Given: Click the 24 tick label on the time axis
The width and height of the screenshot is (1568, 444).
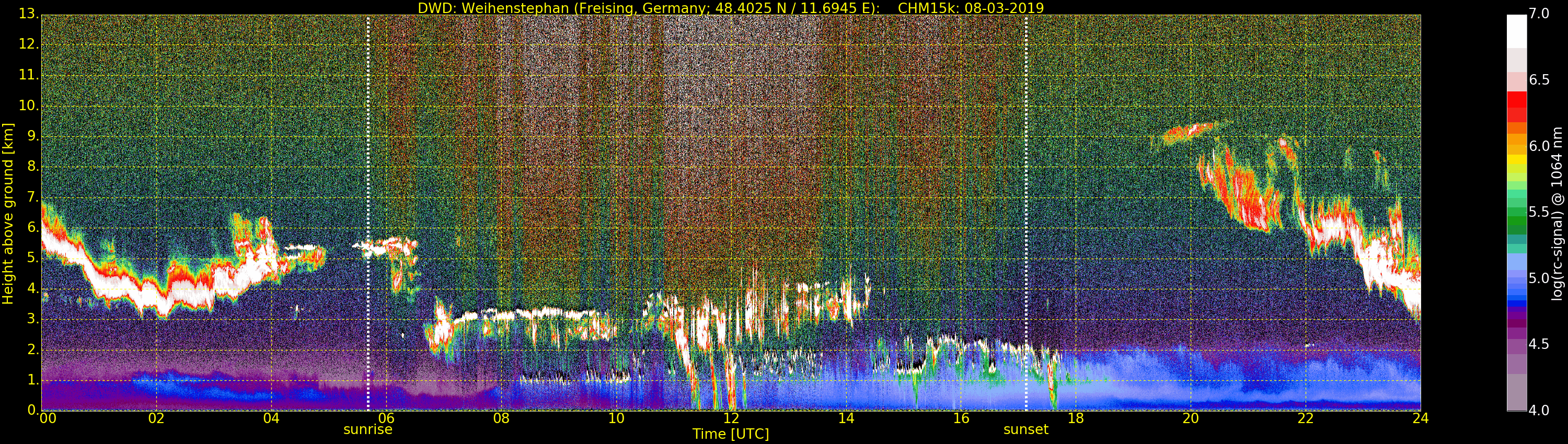Looking at the screenshot, I should 1421,418.
